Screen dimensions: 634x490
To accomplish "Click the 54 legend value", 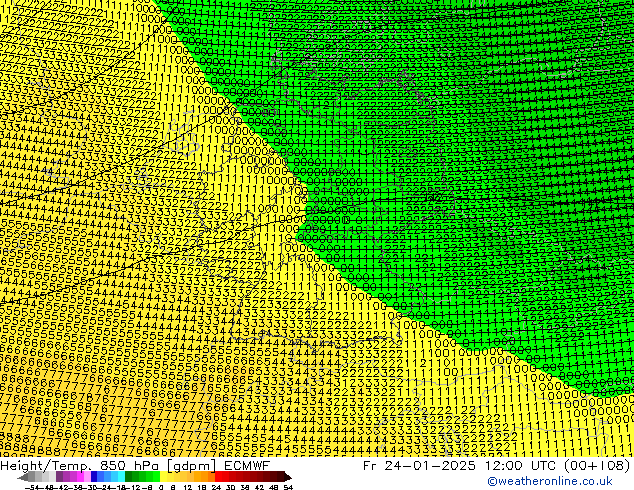I will tap(288, 488).
